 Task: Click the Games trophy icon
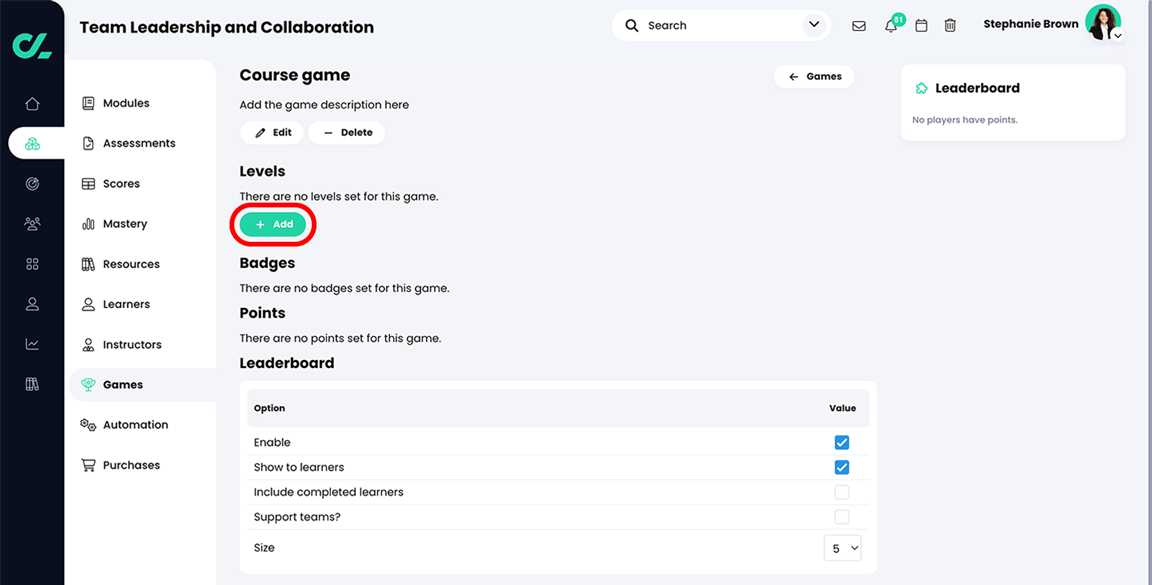pyautogui.click(x=88, y=384)
